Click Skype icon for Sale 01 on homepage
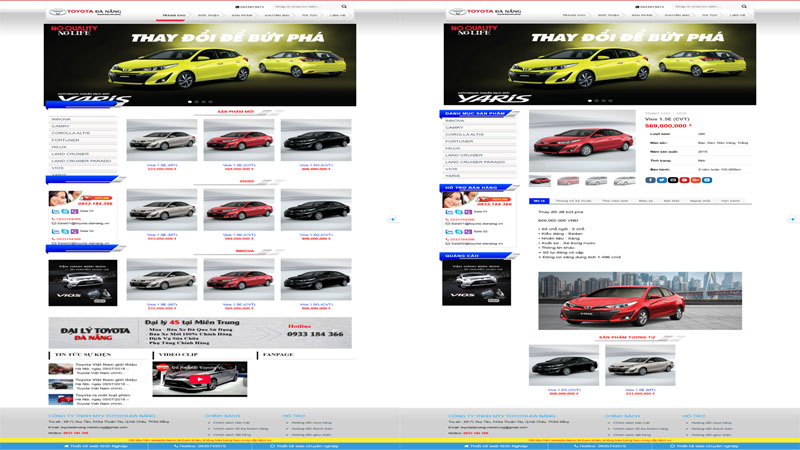This screenshot has height=450, width=800. [x=65, y=211]
